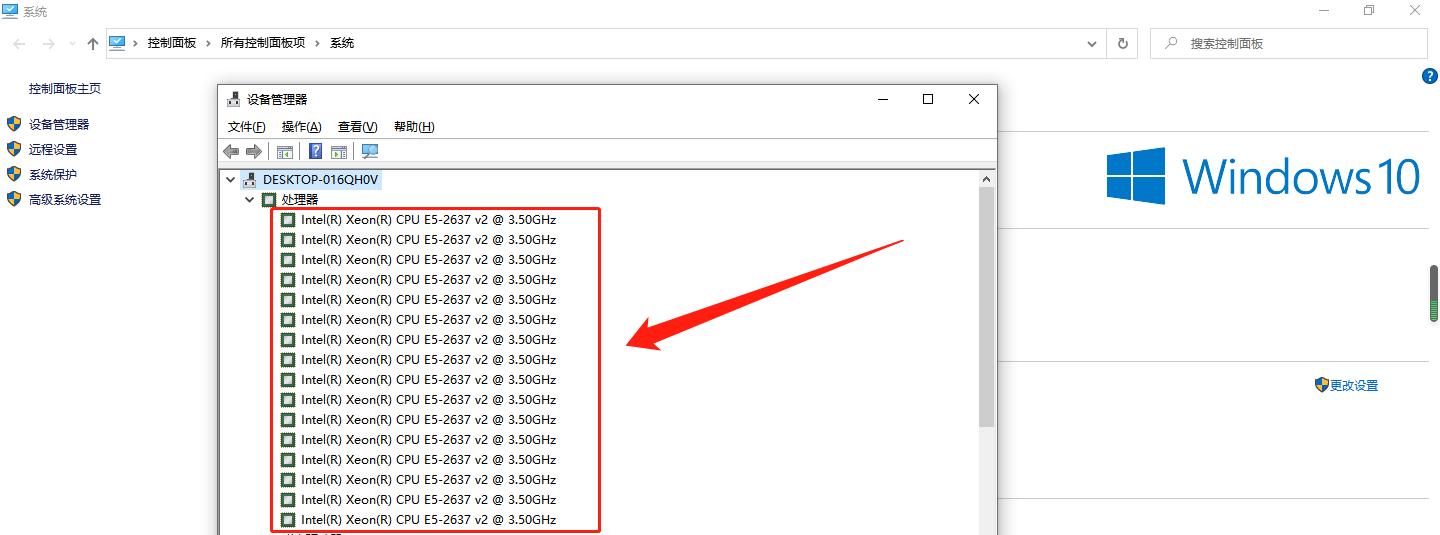Select the DESKTOP-016QH0V computer node
Viewport: 1440px width, 535px height.
click(x=321, y=180)
